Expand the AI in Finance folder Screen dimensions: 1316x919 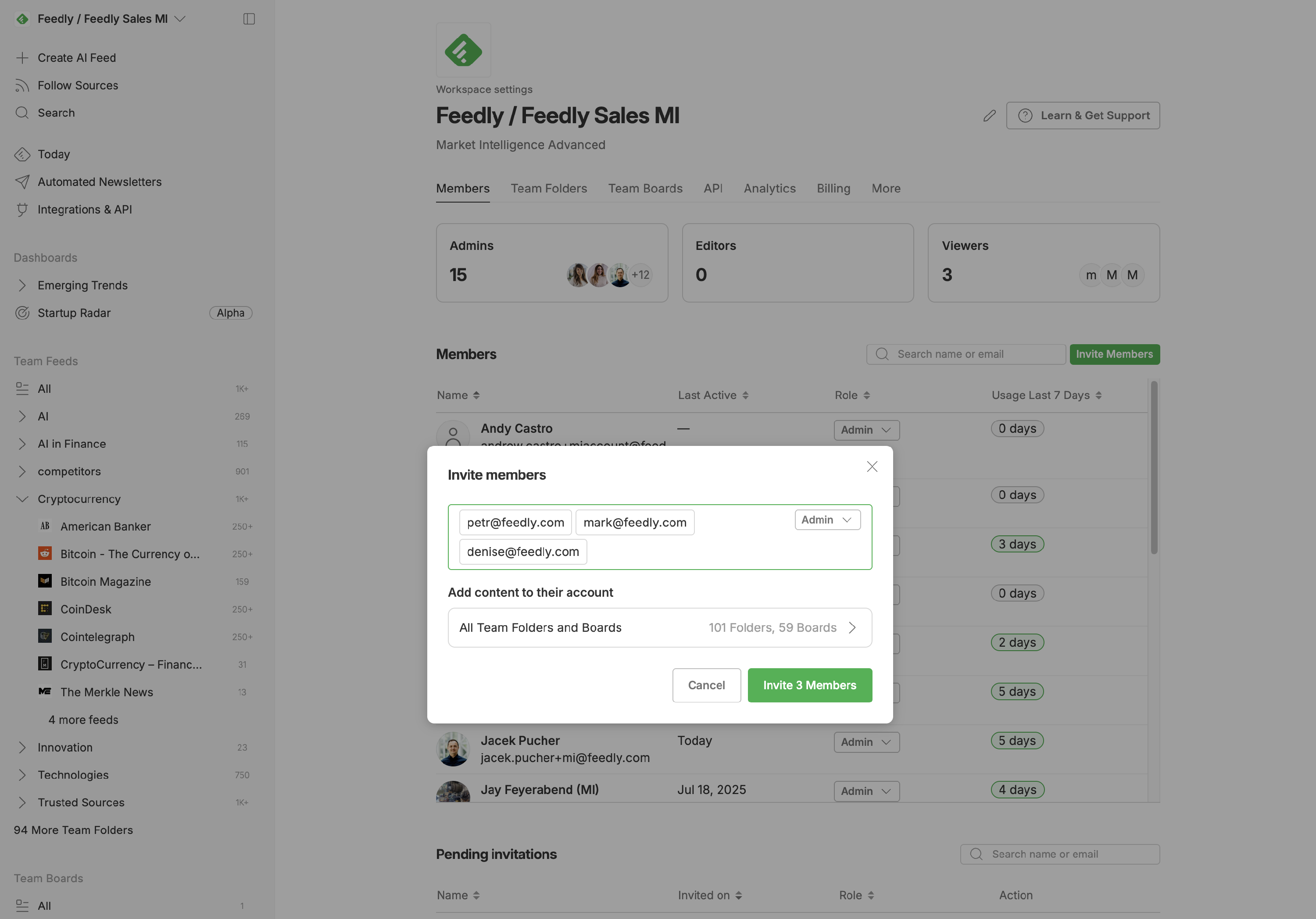point(22,444)
